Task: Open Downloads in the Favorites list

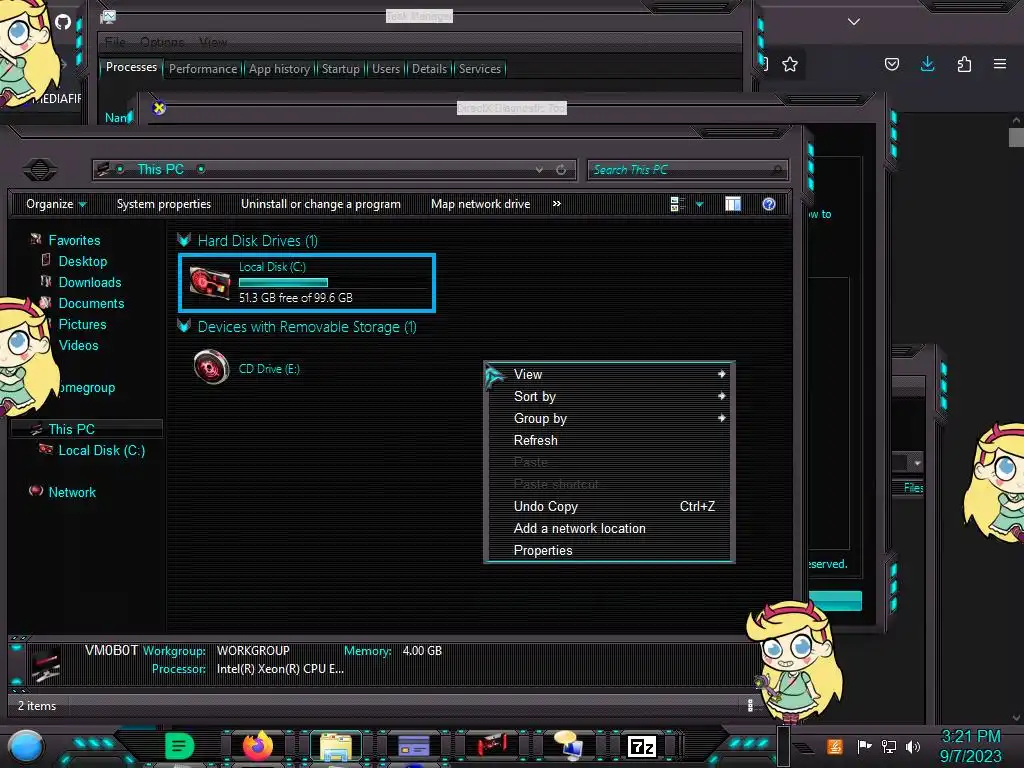Action: pyautogui.click(x=90, y=282)
